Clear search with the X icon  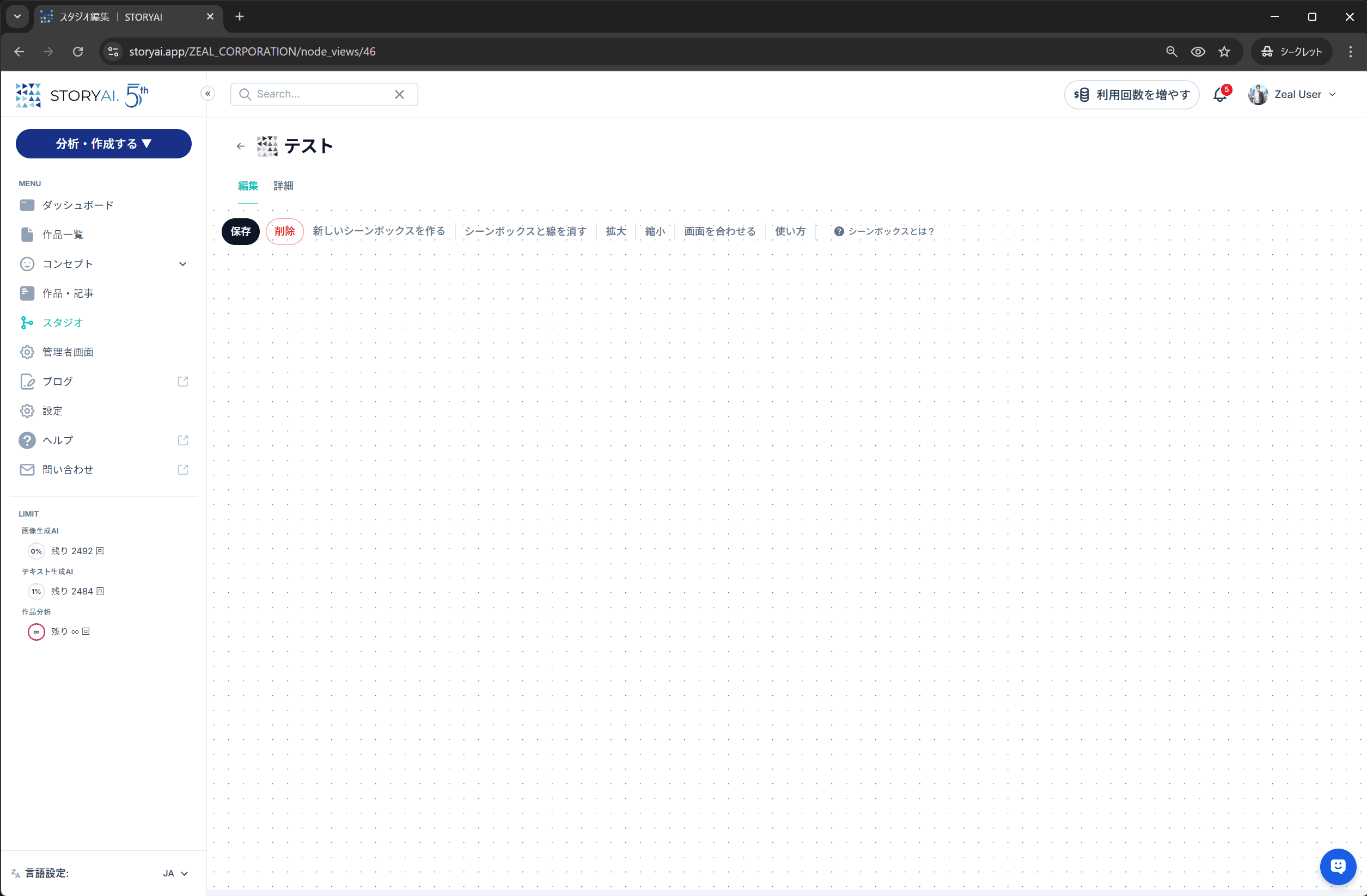tap(399, 94)
